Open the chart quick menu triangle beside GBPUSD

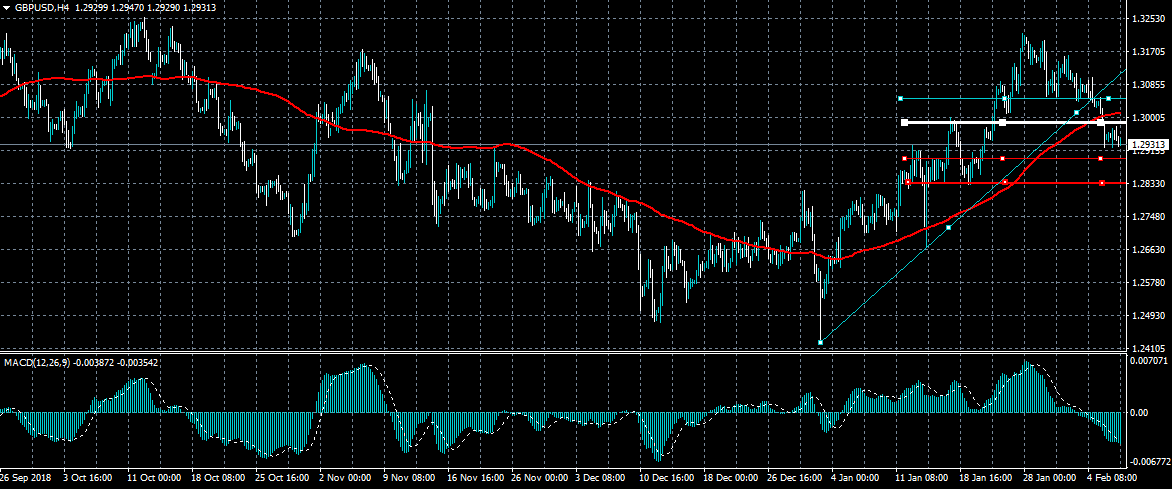point(5,6)
